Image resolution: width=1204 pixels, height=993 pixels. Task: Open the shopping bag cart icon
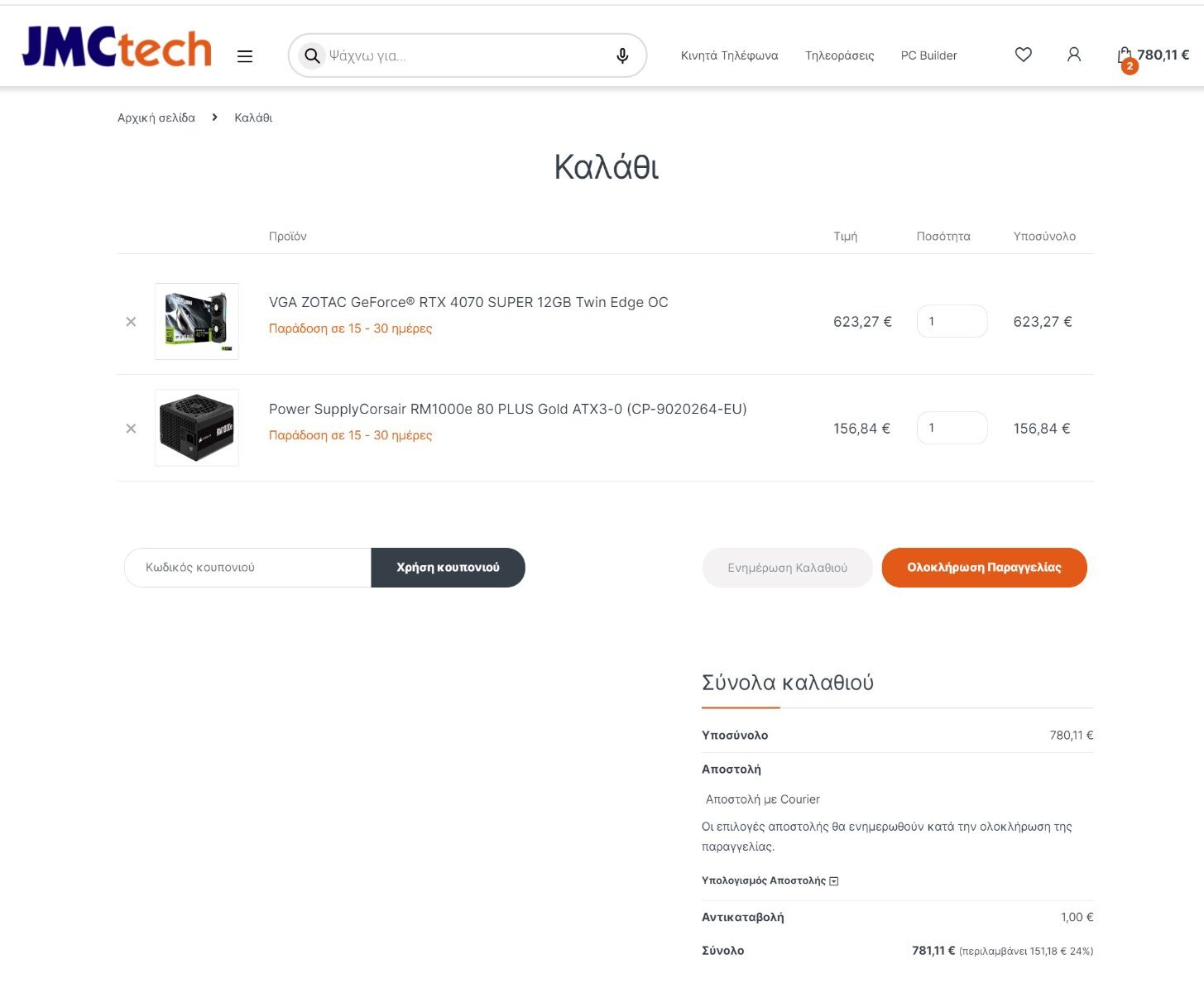click(x=1125, y=56)
